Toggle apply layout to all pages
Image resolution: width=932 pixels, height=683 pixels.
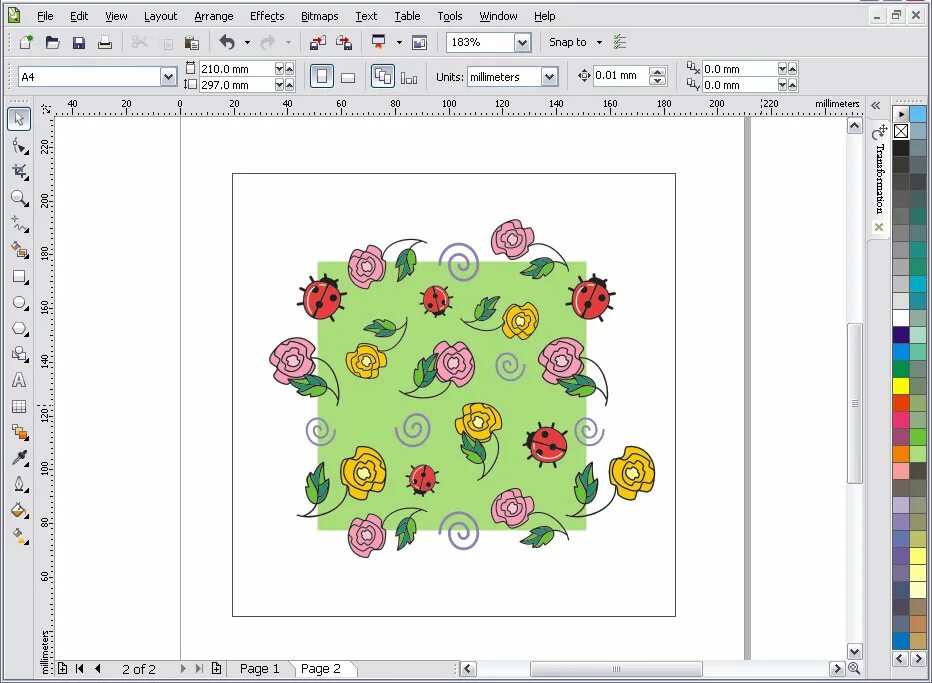tap(382, 77)
